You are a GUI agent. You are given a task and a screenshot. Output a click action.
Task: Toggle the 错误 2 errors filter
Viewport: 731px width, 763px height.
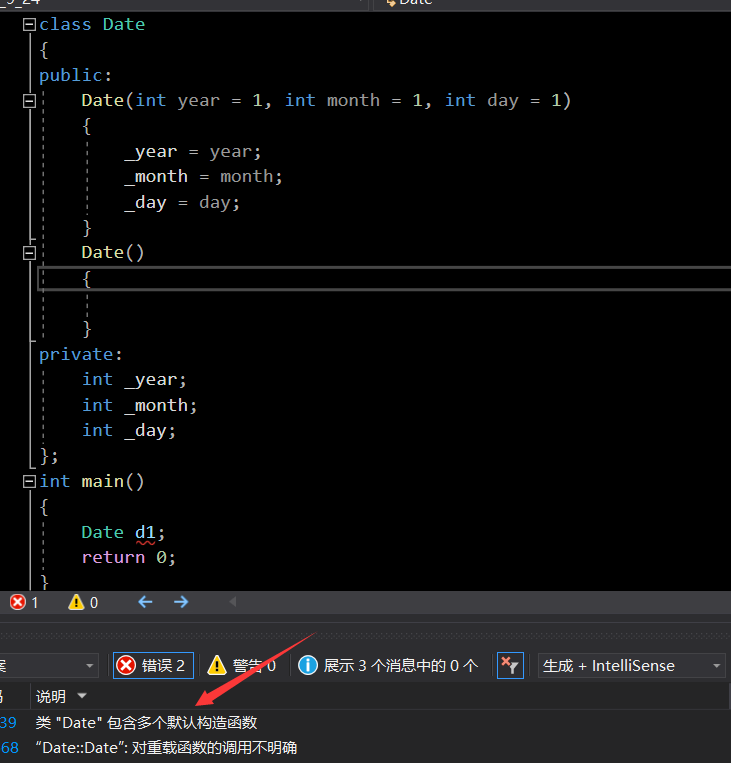[153, 665]
